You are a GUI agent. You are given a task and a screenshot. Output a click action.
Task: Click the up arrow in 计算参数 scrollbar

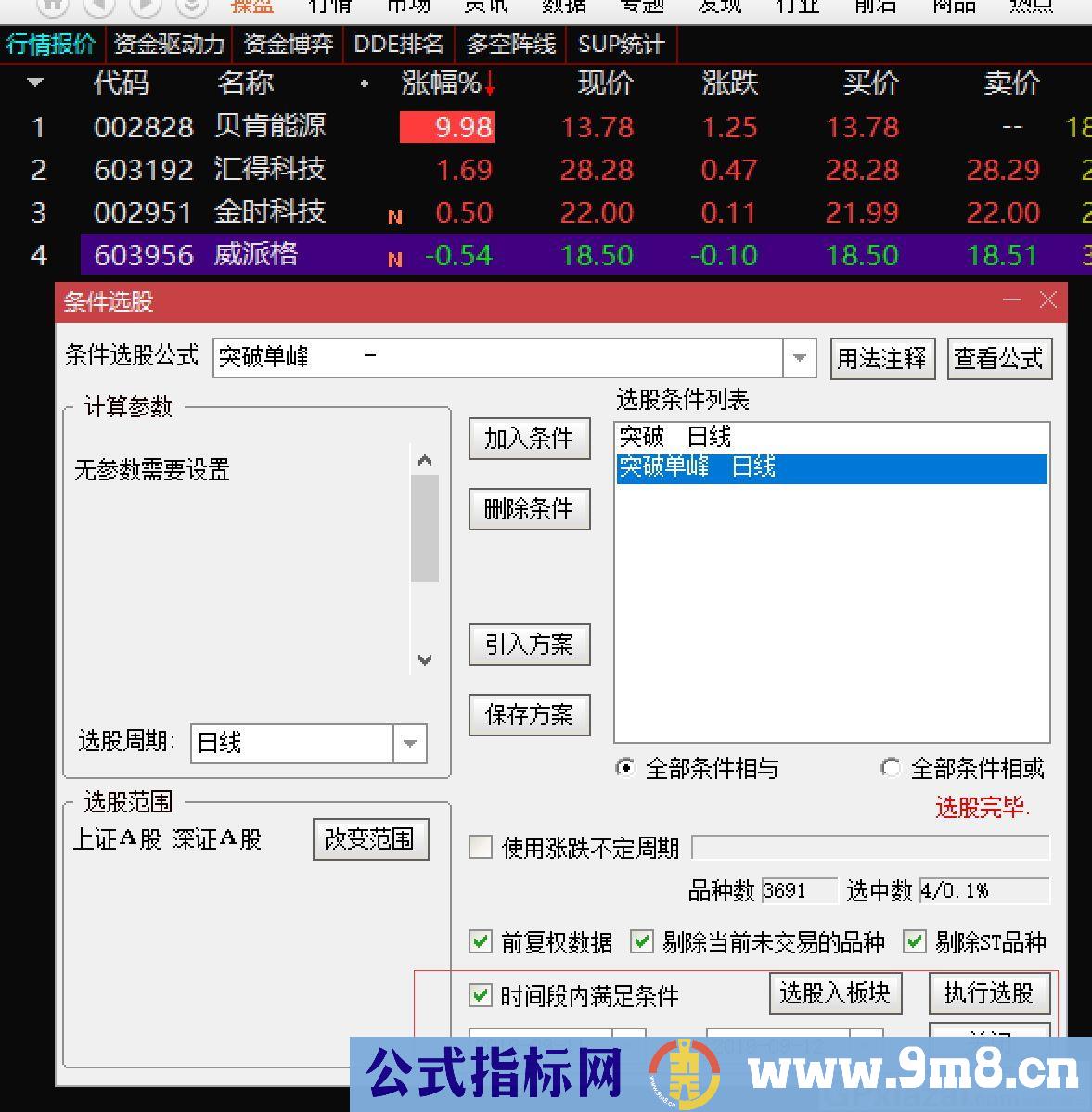pos(425,461)
